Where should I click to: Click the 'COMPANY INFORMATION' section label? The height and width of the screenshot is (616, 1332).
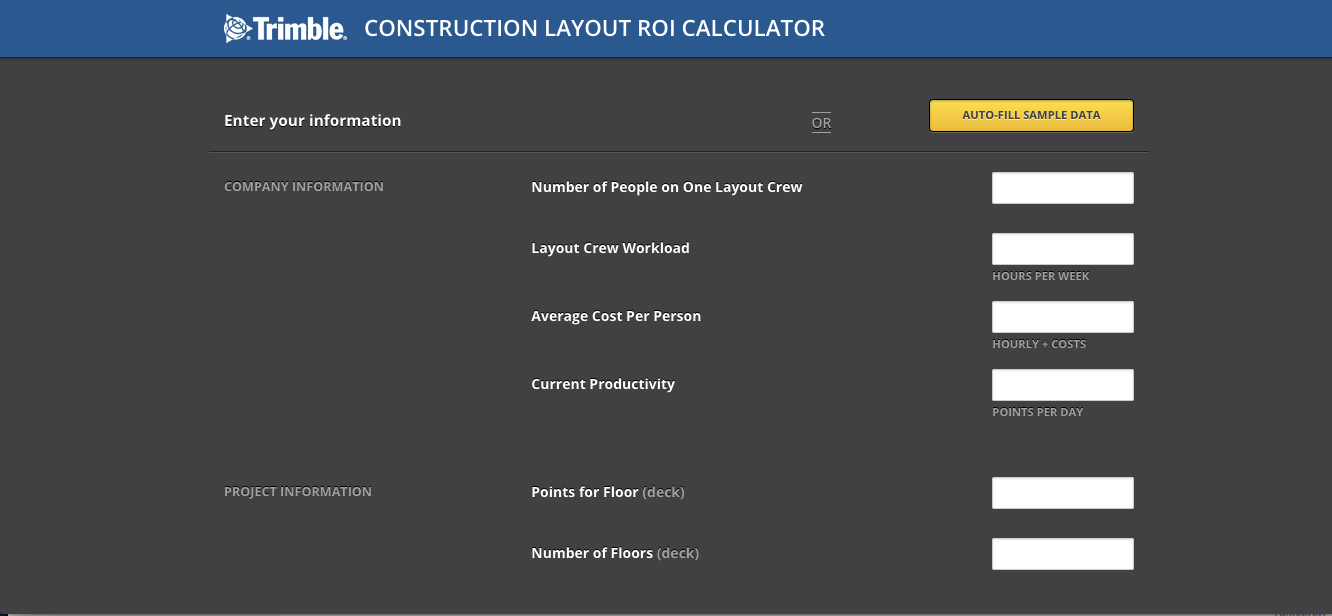click(304, 187)
